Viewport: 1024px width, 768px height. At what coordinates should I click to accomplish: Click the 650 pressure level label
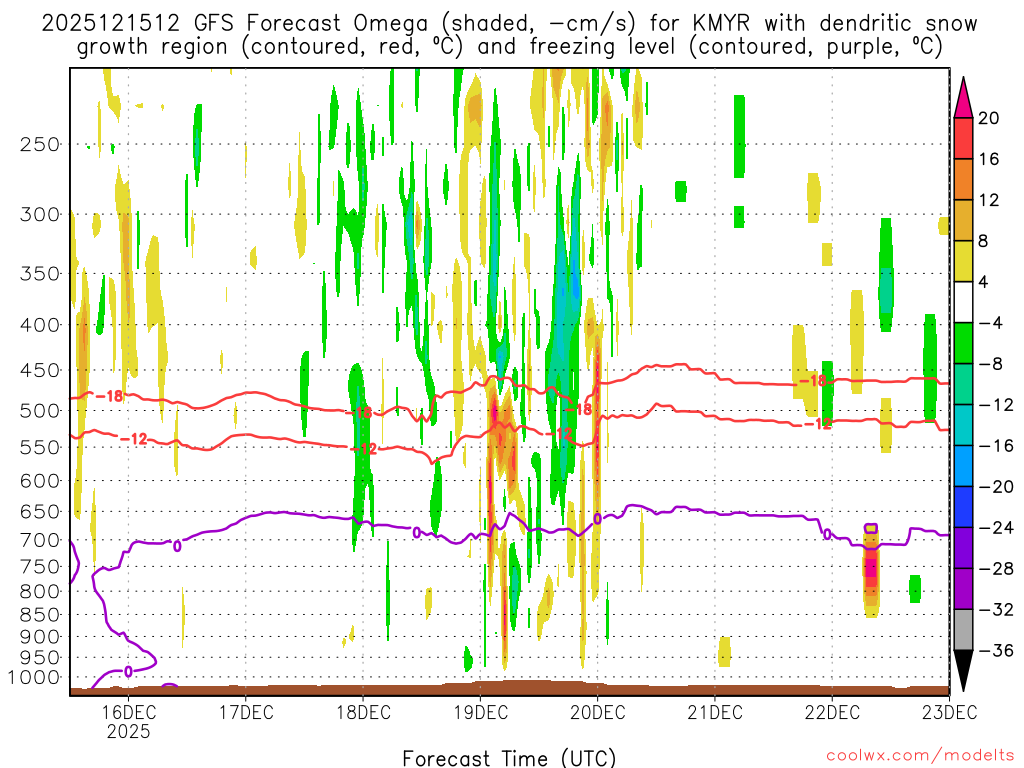tap(40, 511)
